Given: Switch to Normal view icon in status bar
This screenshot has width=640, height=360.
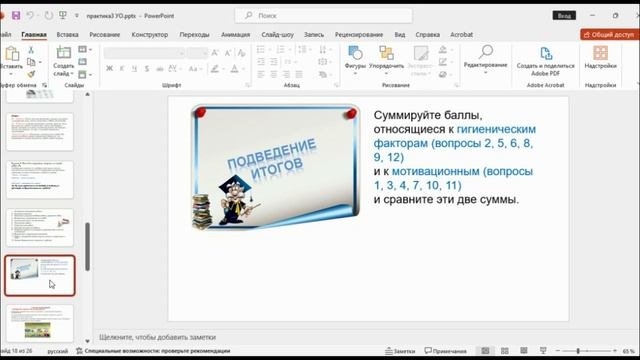Looking at the screenshot, I should [x=485, y=351].
